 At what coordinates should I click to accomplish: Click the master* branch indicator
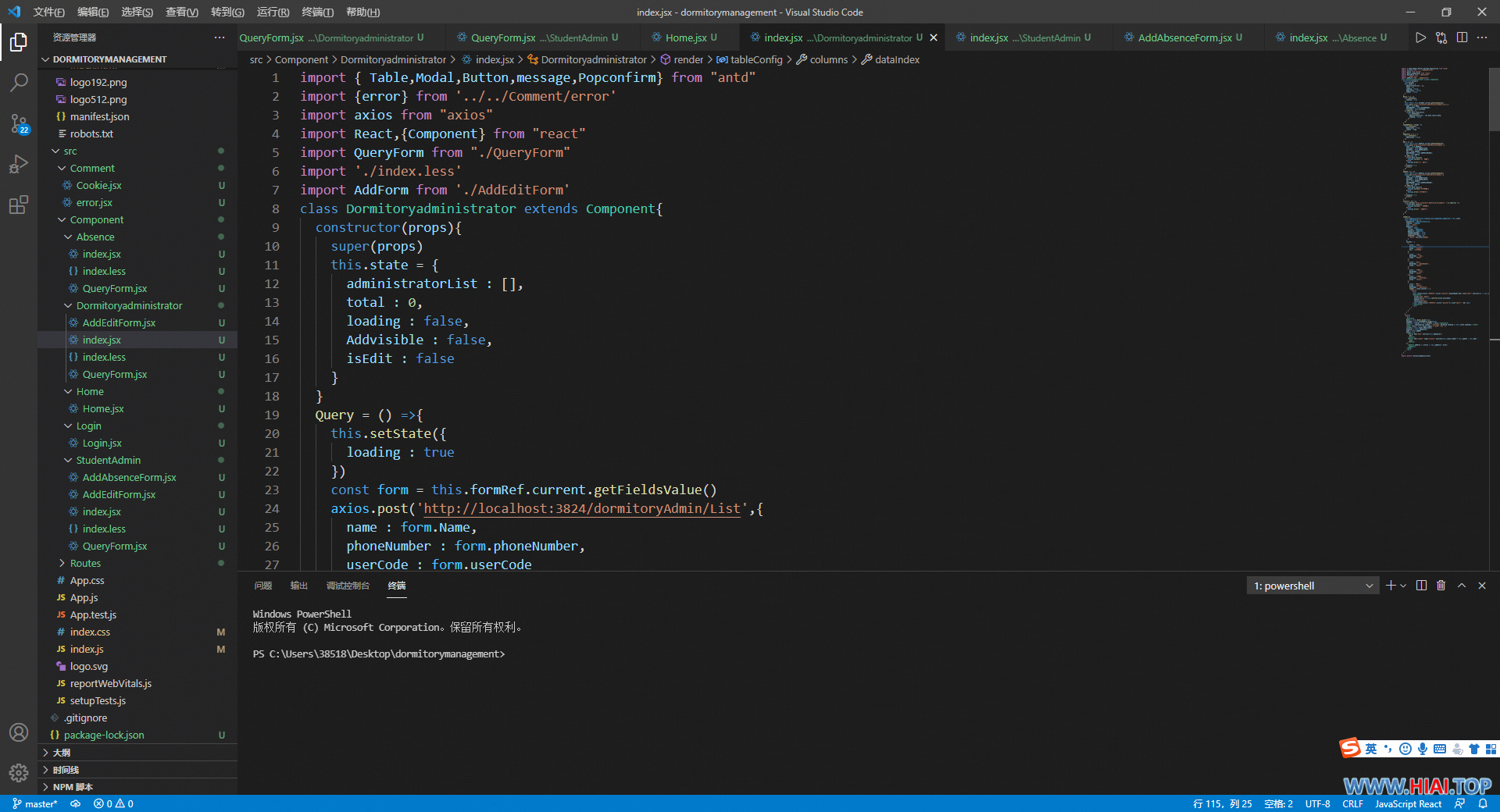click(35, 803)
